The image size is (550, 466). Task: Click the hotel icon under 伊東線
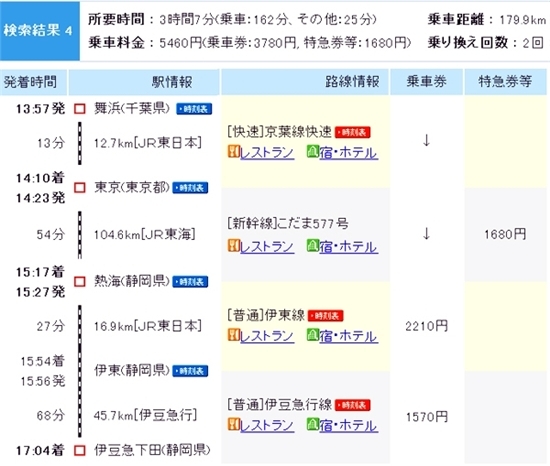(x=313, y=335)
